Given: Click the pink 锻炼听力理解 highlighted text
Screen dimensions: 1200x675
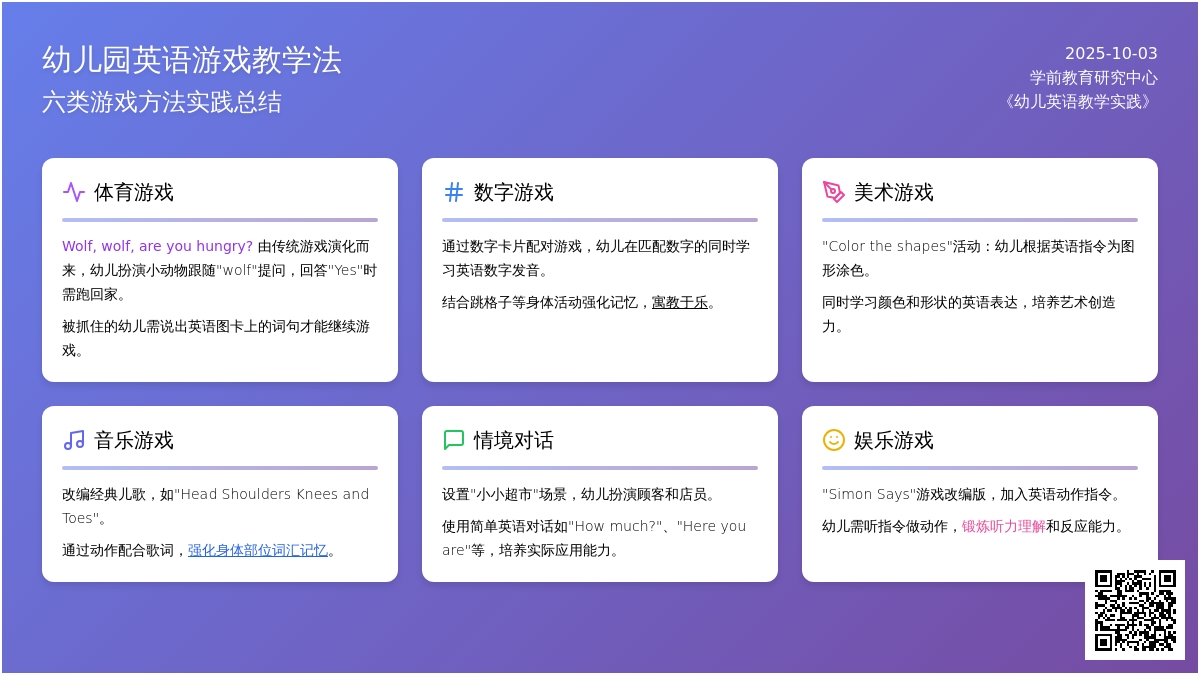Looking at the screenshot, I should pos(1003,526).
